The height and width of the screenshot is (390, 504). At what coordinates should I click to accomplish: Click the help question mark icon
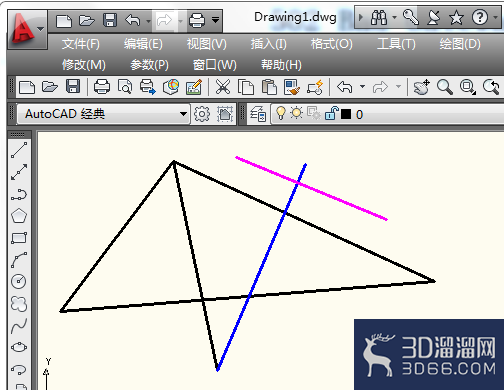[x=480, y=17]
